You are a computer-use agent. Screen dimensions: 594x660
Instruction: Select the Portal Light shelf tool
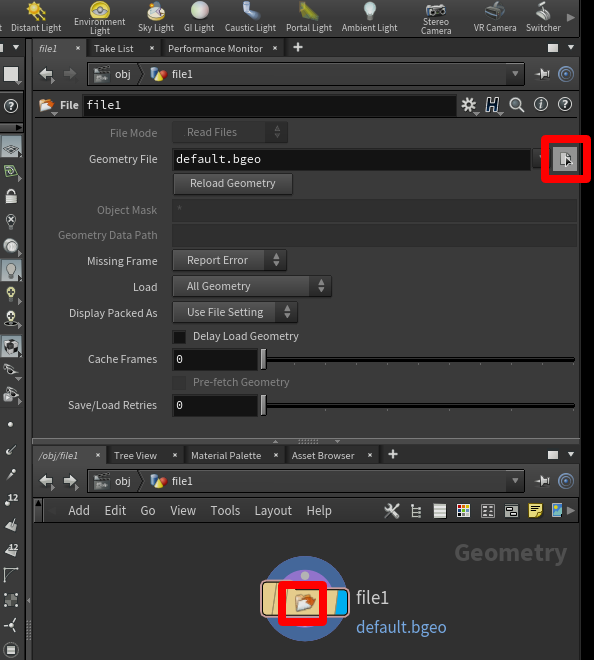click(x=309, y=17)
